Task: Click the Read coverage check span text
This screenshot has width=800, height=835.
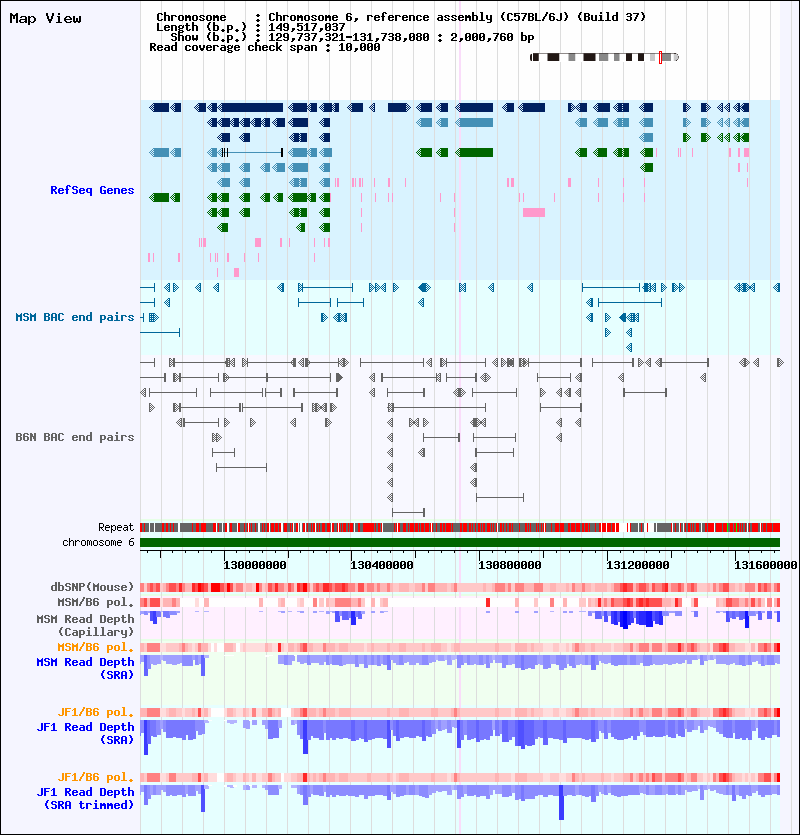Action: [x=265, y=47]
